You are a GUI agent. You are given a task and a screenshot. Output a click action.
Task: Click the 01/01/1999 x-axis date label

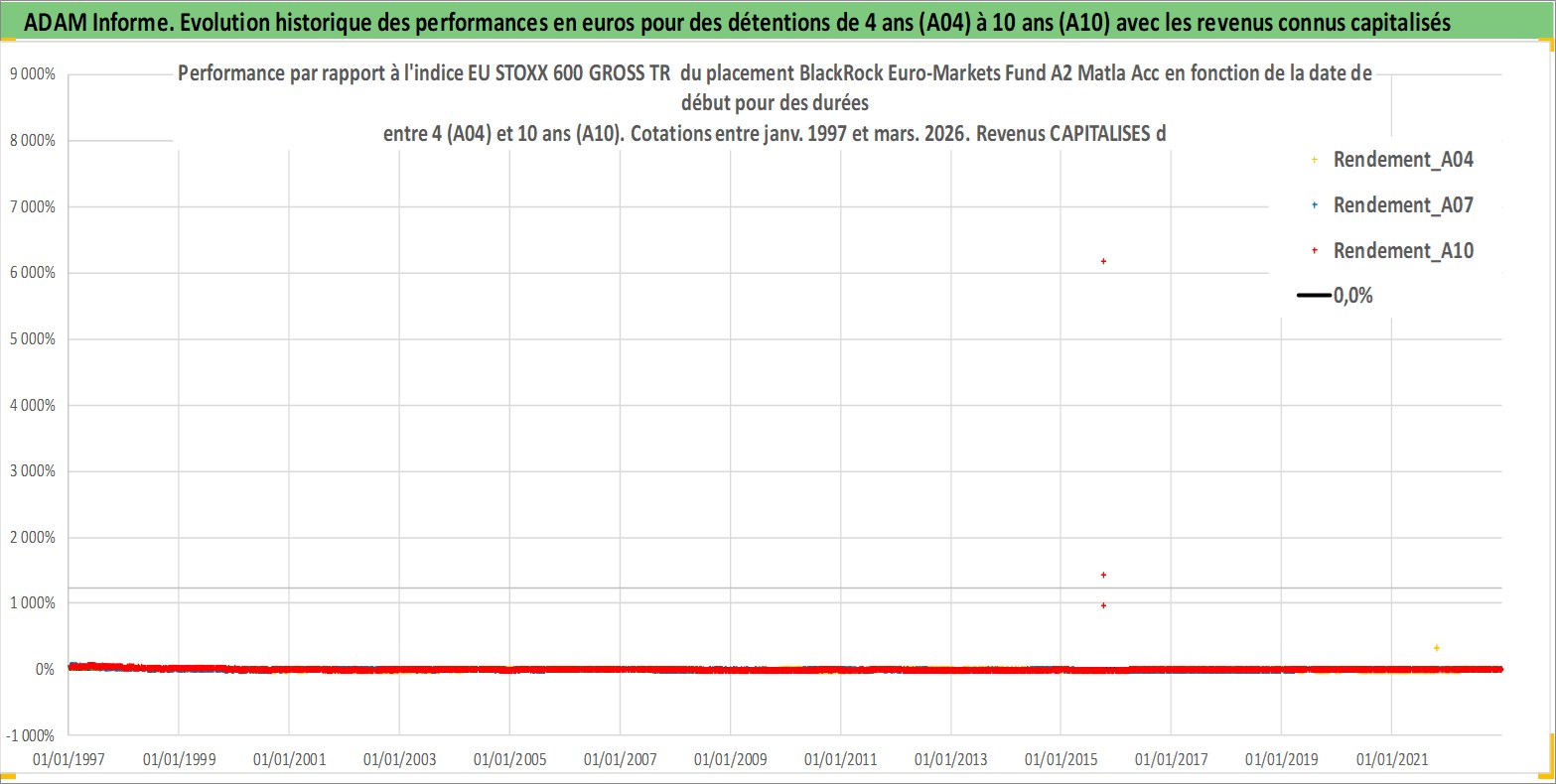click(x=179, y=759)
